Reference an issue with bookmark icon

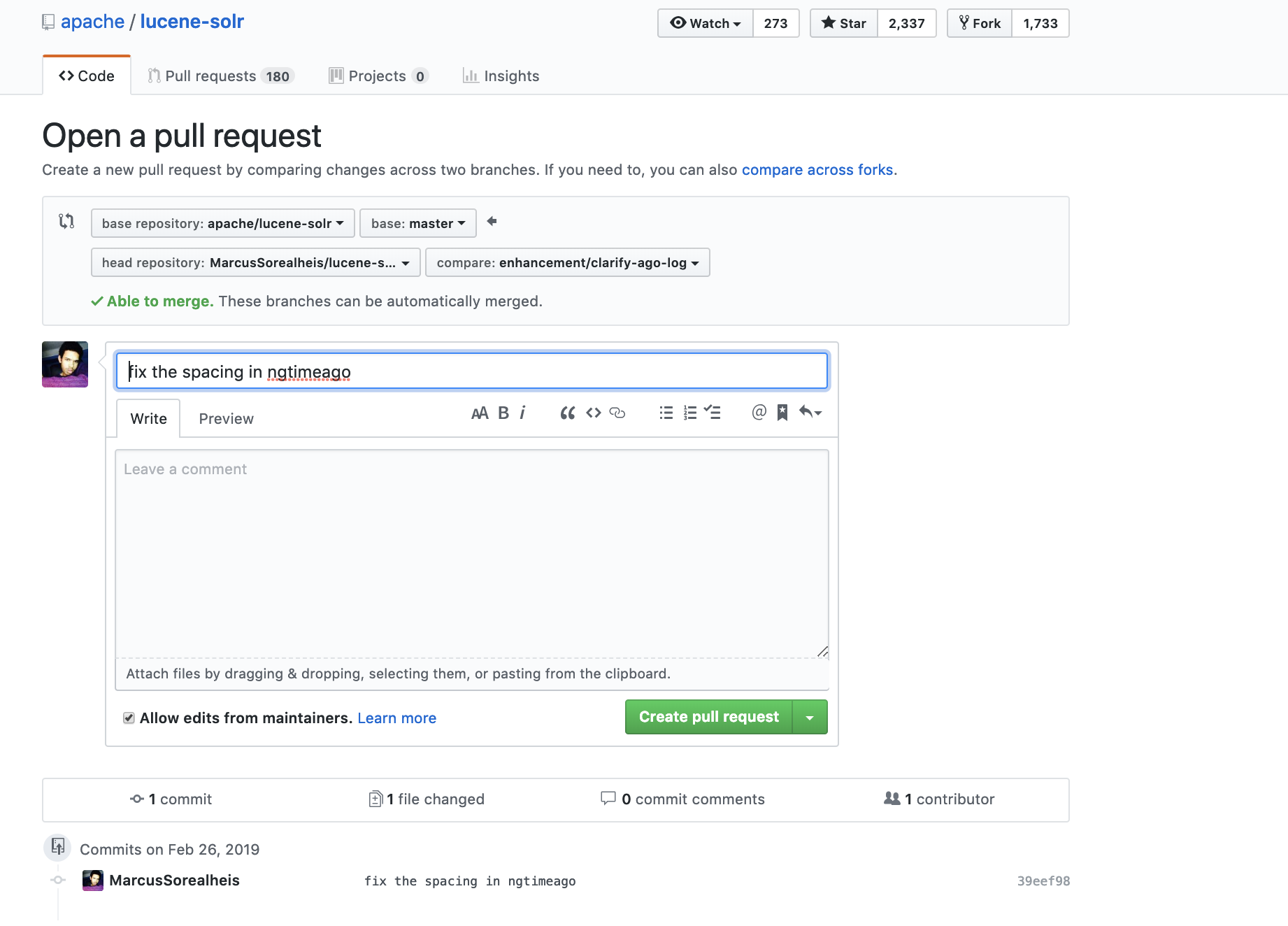click(x=782, y=413)
